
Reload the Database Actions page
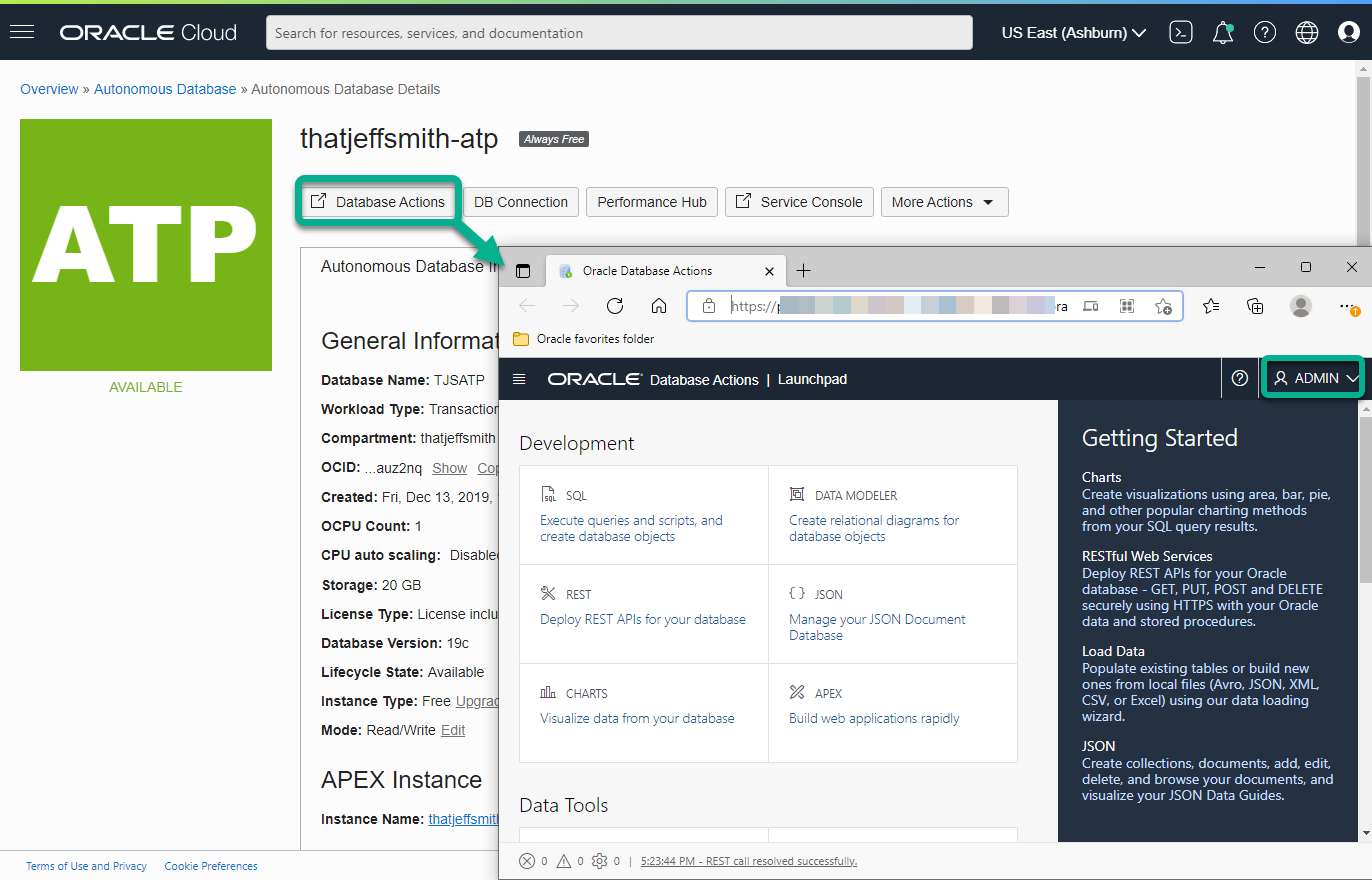pos(615,306)
